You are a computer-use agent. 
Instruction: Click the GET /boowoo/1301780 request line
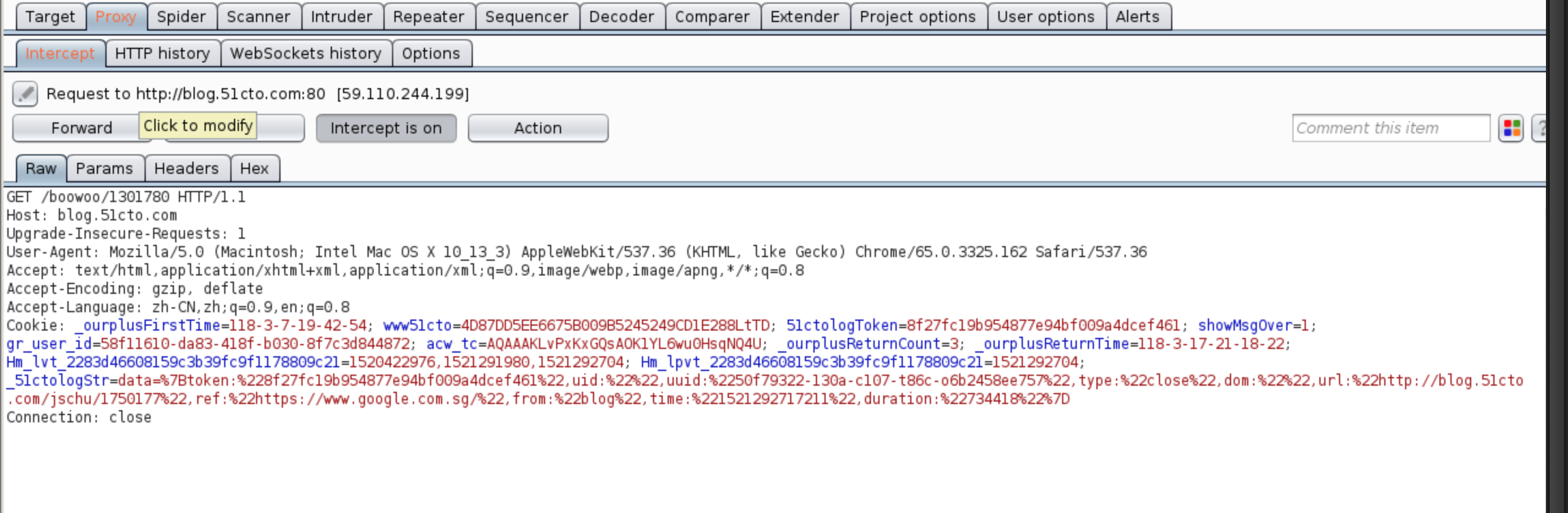[x=126, y=197]
